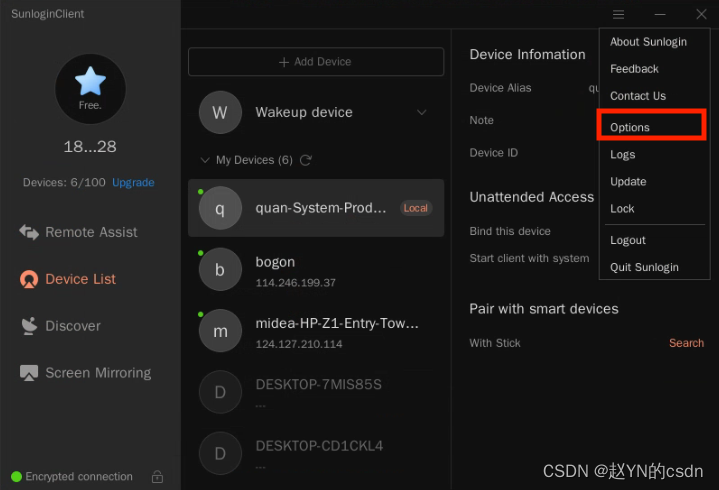Open the hamburger menu icon in title bar

tap(618, 15)
